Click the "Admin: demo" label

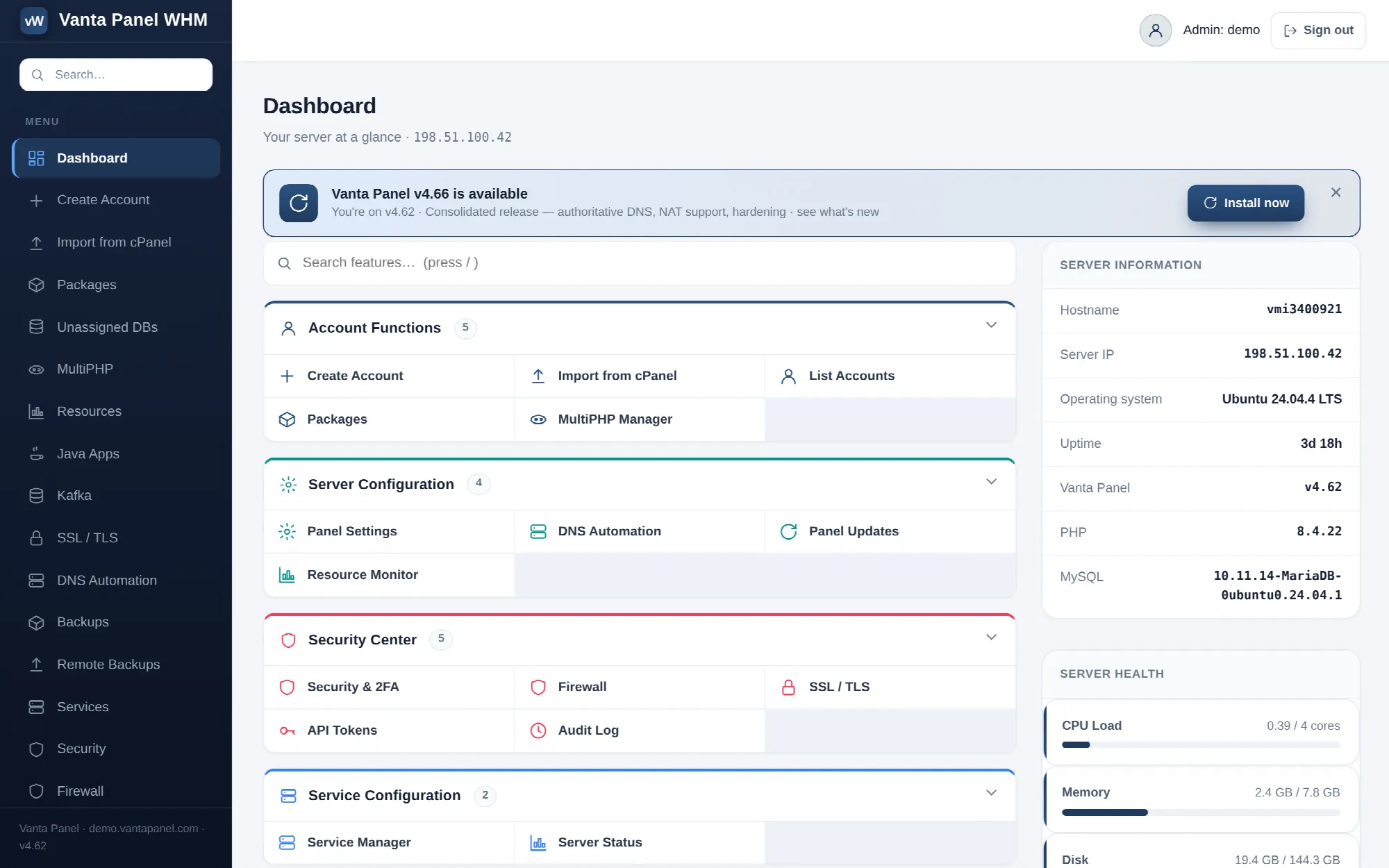coord(1221,30)
